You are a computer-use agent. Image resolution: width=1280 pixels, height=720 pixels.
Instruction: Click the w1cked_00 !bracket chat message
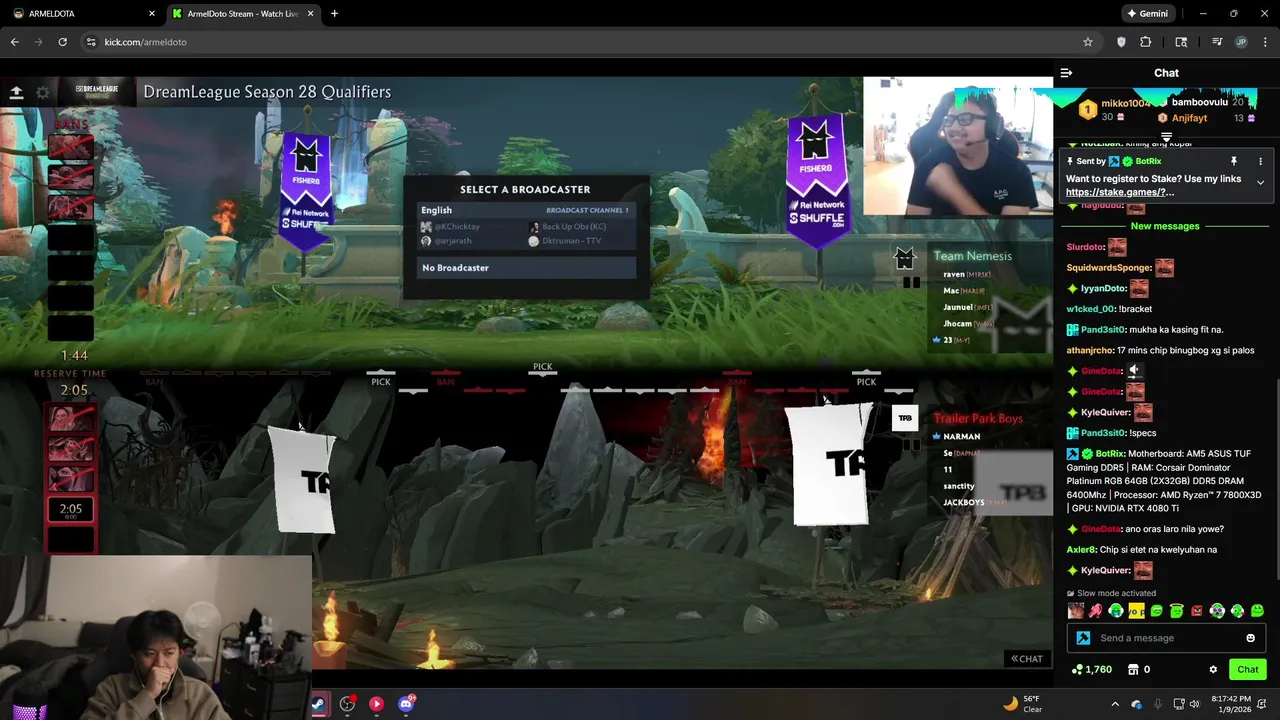click(1109, 309)
